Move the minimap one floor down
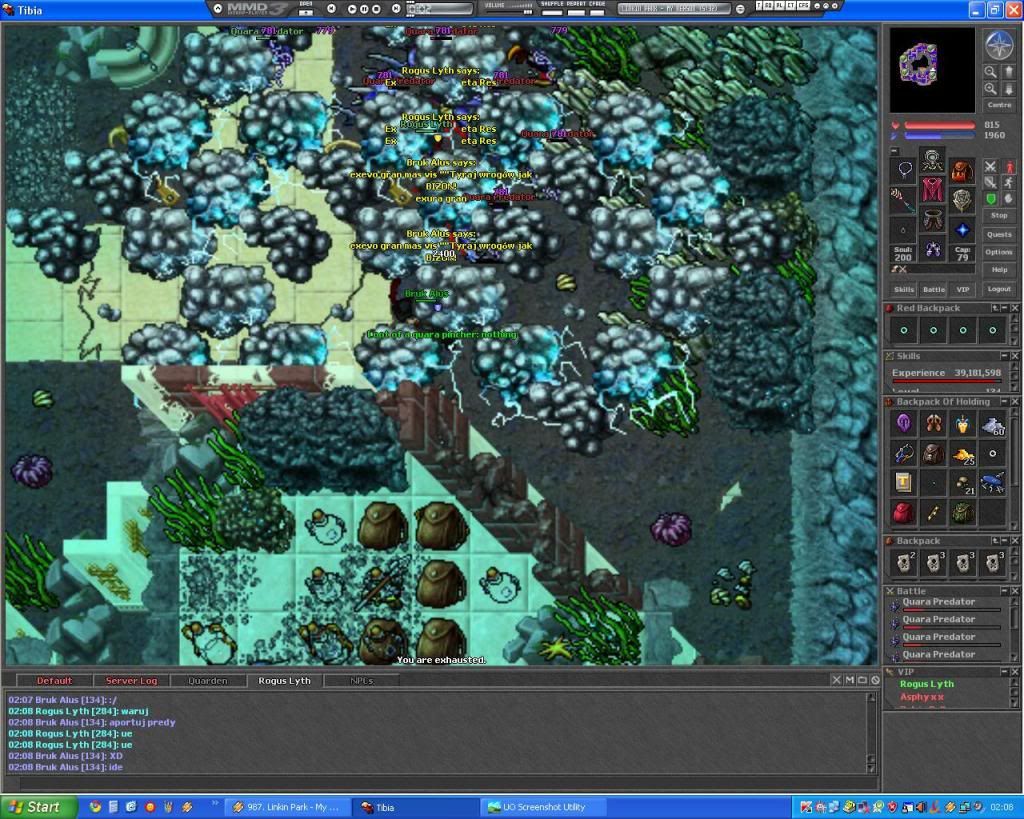Image resolution: width=1024 pixels, height=819 pixels. [x=1008, y=89]
